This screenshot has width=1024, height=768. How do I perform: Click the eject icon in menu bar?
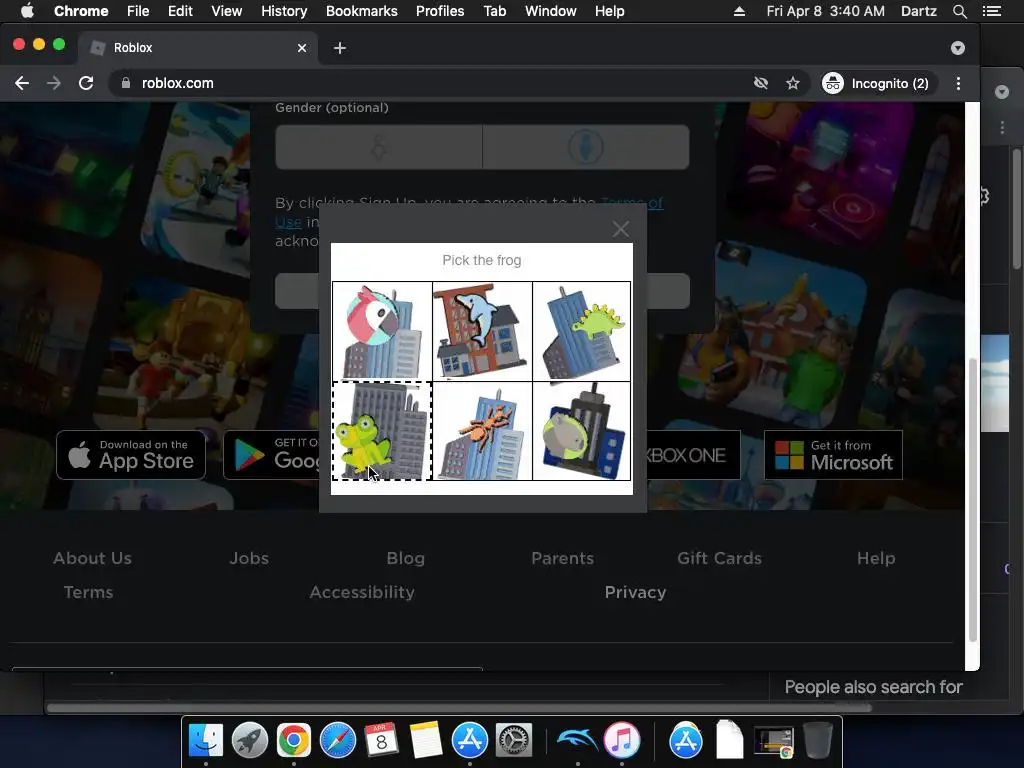(x=739, y=11)
